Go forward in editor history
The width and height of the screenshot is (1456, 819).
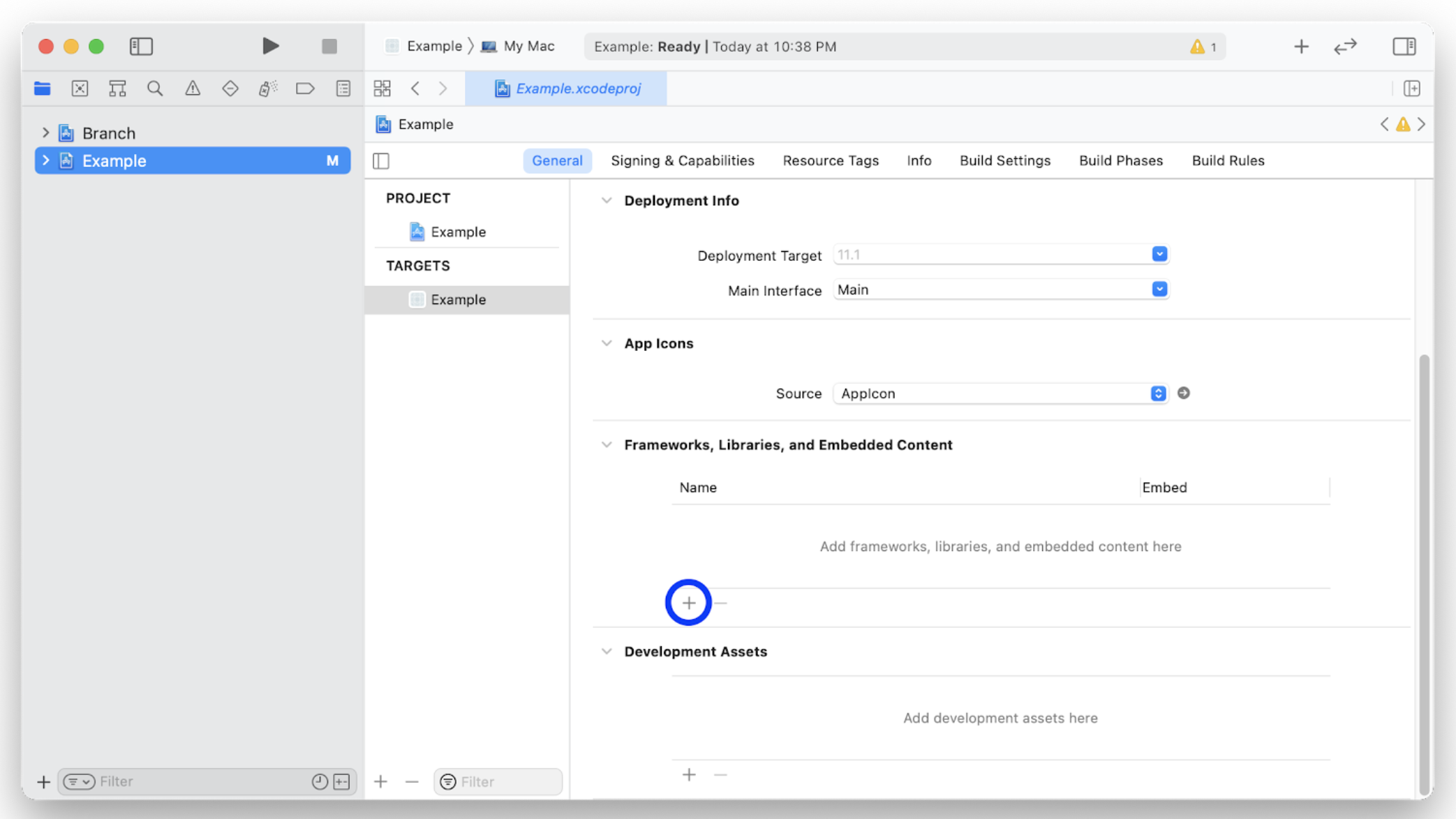coord(443,89)
